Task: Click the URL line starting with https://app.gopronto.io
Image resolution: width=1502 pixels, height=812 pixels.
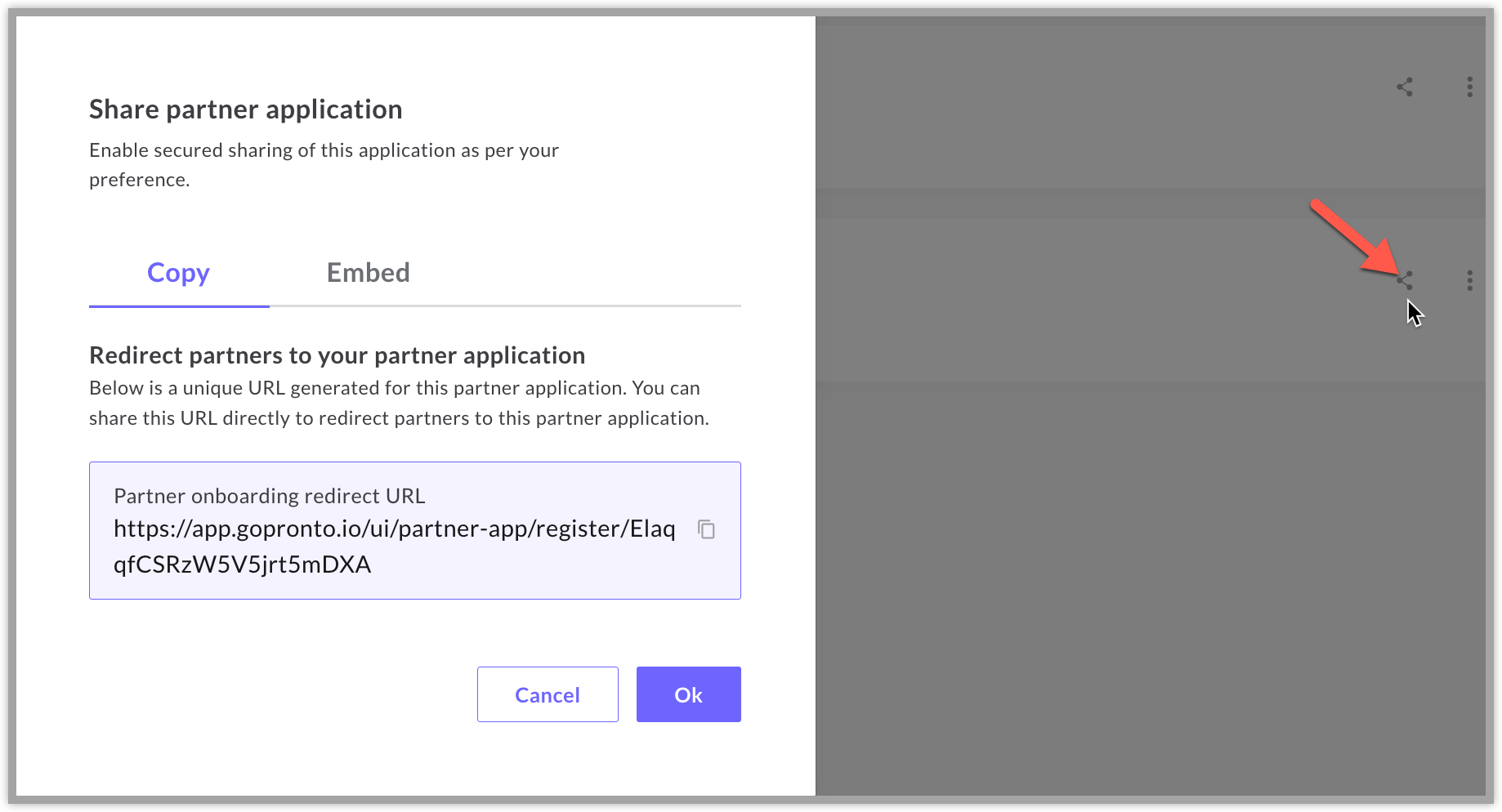Action: pos(394,529)
